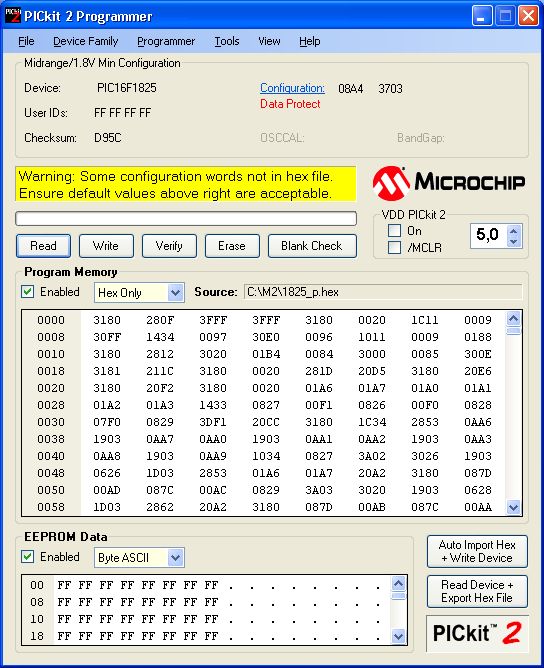Click the Erase button
Screen dimensions: 544x668
[232, 246]
